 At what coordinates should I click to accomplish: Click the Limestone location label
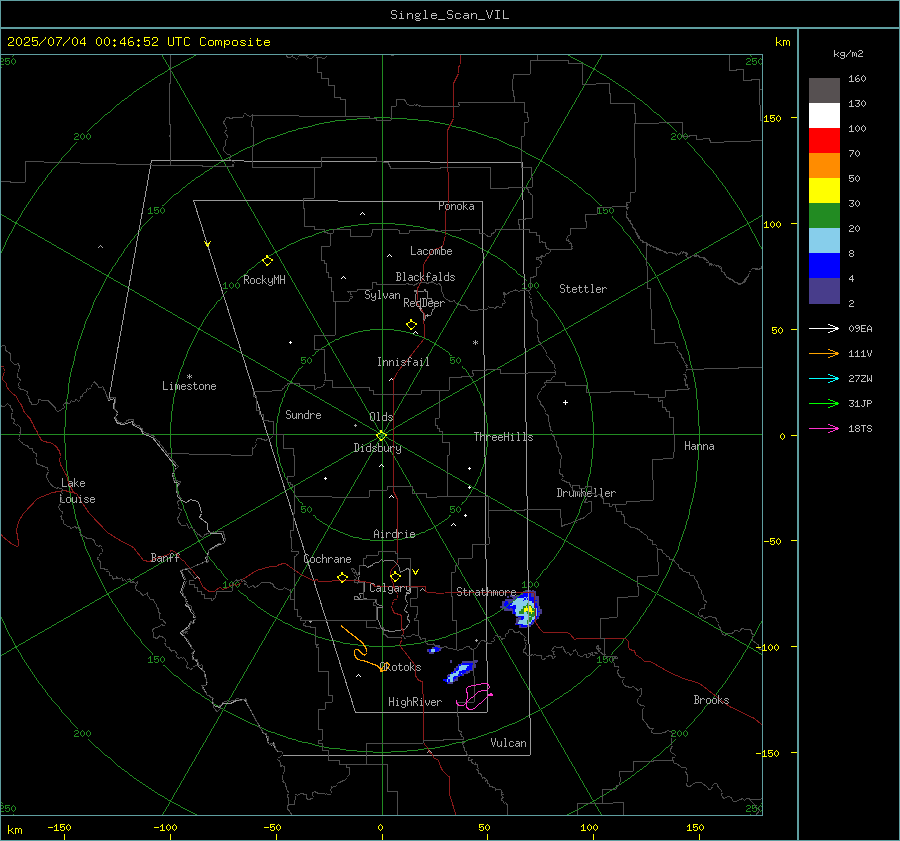point(189,386)
